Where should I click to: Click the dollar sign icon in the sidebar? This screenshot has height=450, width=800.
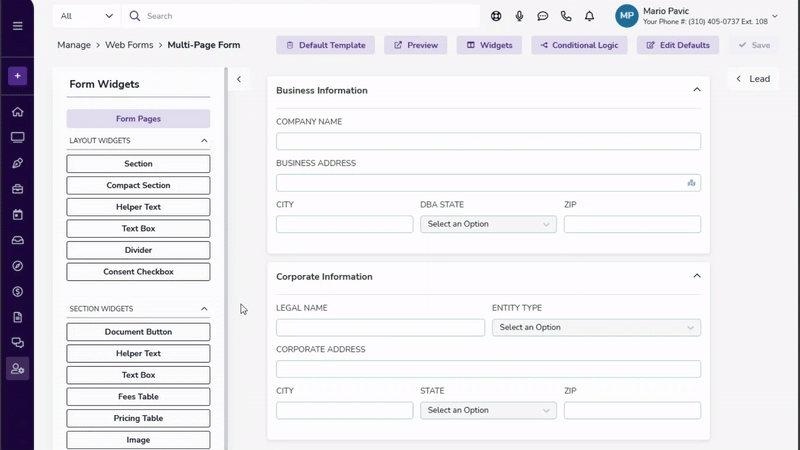tap(17, 292)
